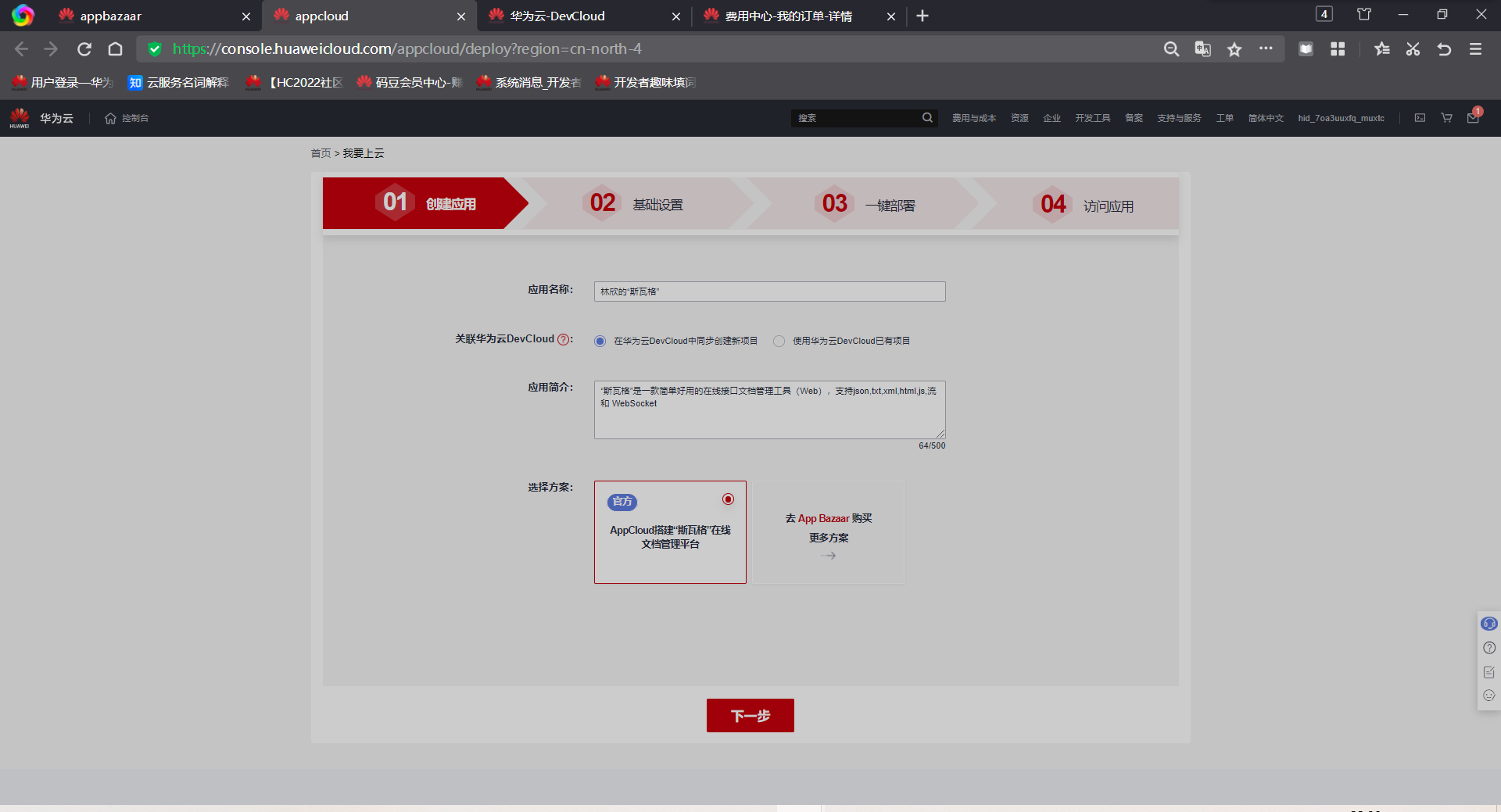
Task: Go to the browser home page
Action: 116,49
